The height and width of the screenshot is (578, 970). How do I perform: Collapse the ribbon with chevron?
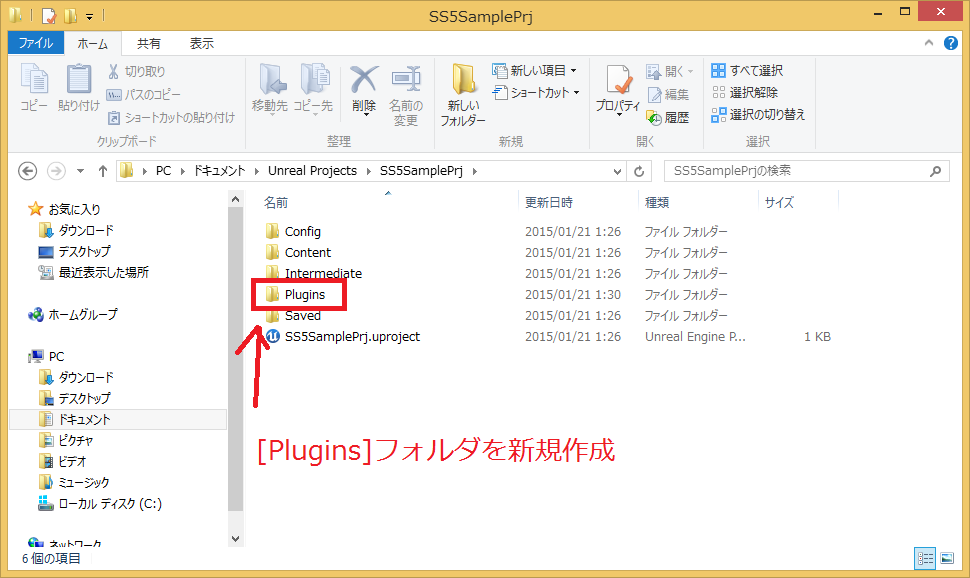tap(929, 43)
